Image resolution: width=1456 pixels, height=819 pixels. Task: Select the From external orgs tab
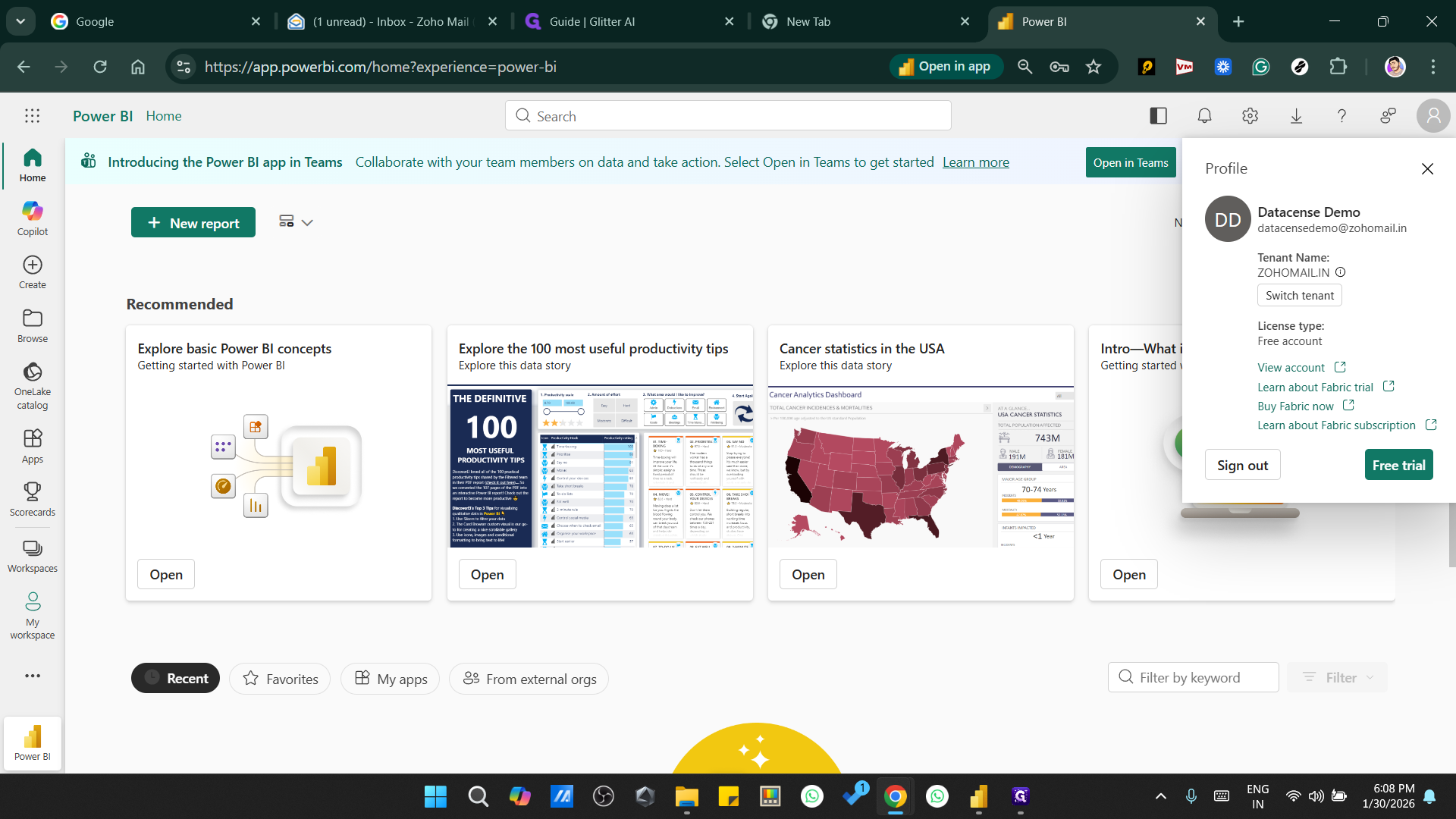click(x=529, y=678)
